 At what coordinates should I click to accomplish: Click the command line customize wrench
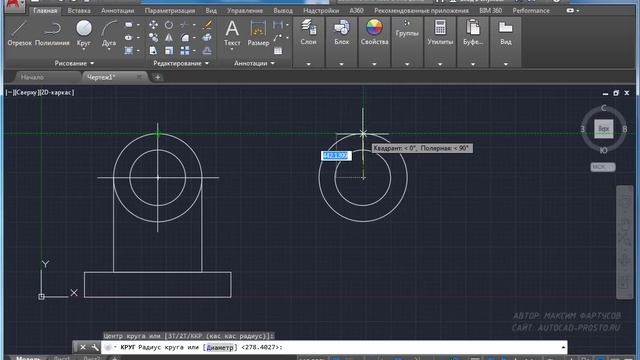[95, 347]
